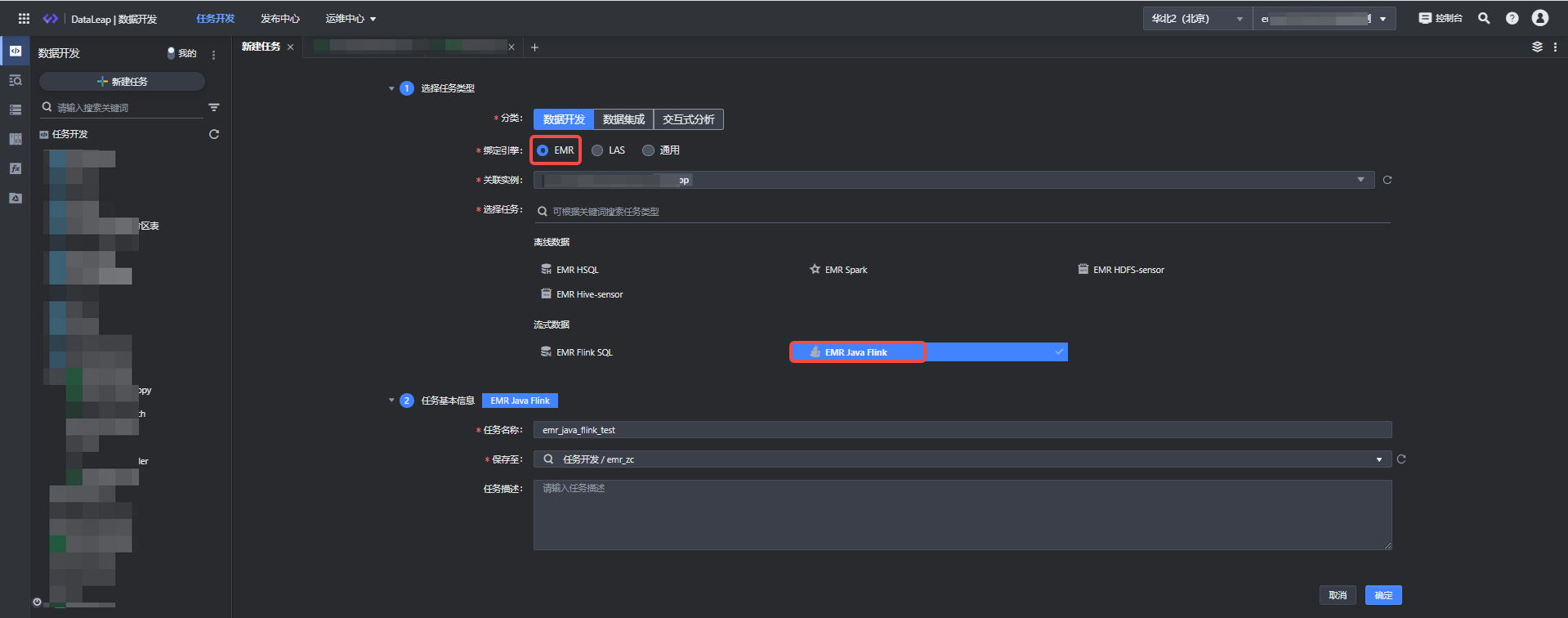Open the 关联实例 dropdown
This screenshot has width=1568, height=618.
pos(954,180)
